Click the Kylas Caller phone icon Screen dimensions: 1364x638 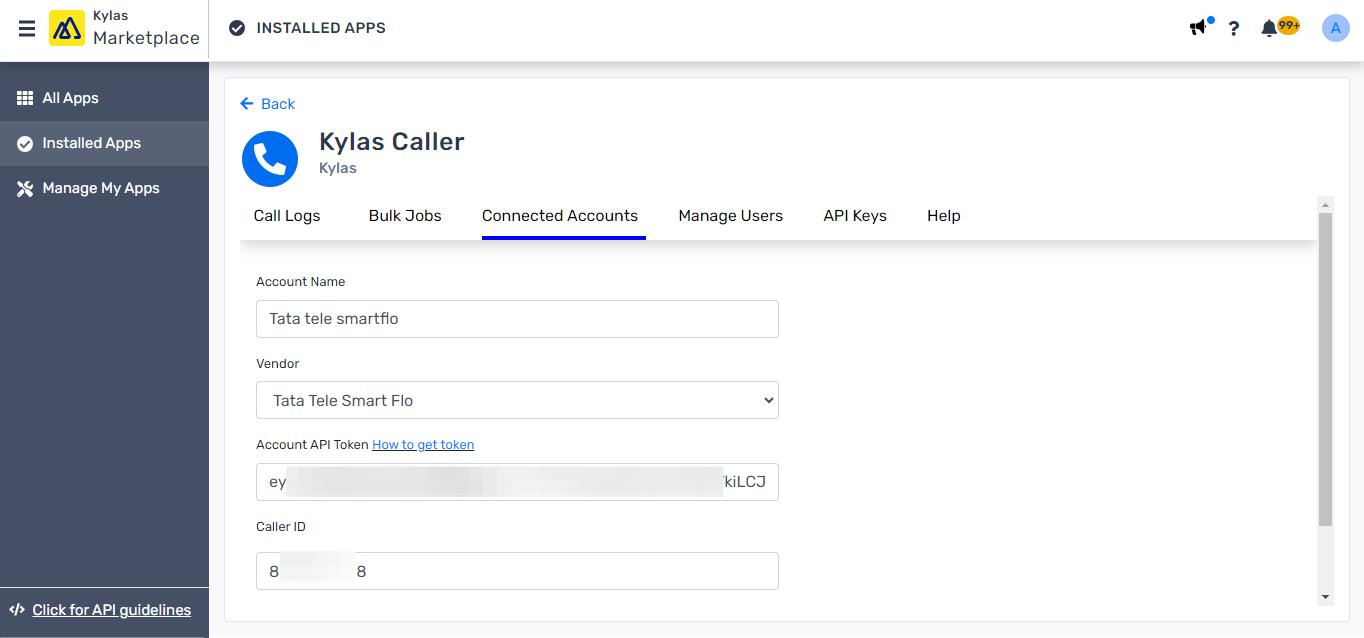tap(270, 158)
